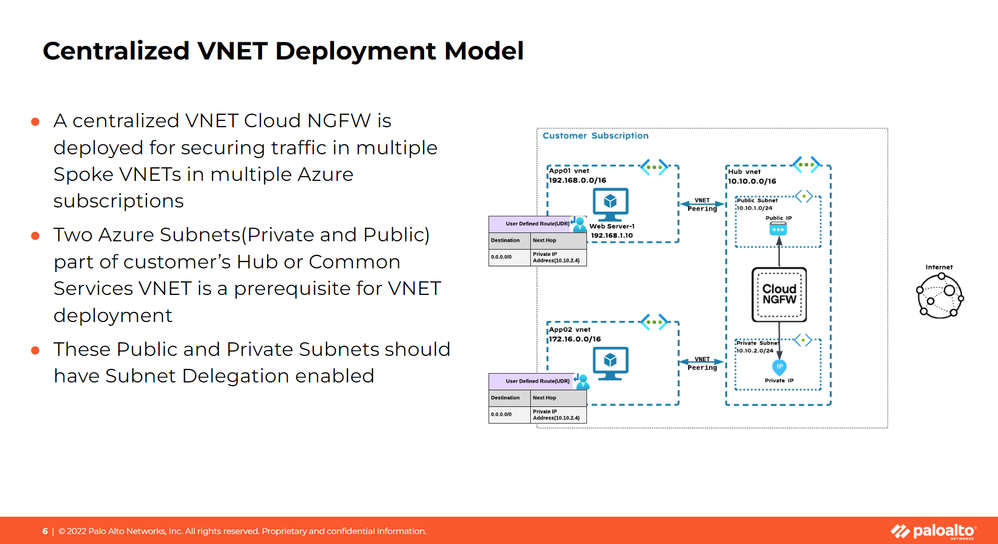Click the Customer Subscription label
This screenshot has width=998, height=544.
point(595,136)
